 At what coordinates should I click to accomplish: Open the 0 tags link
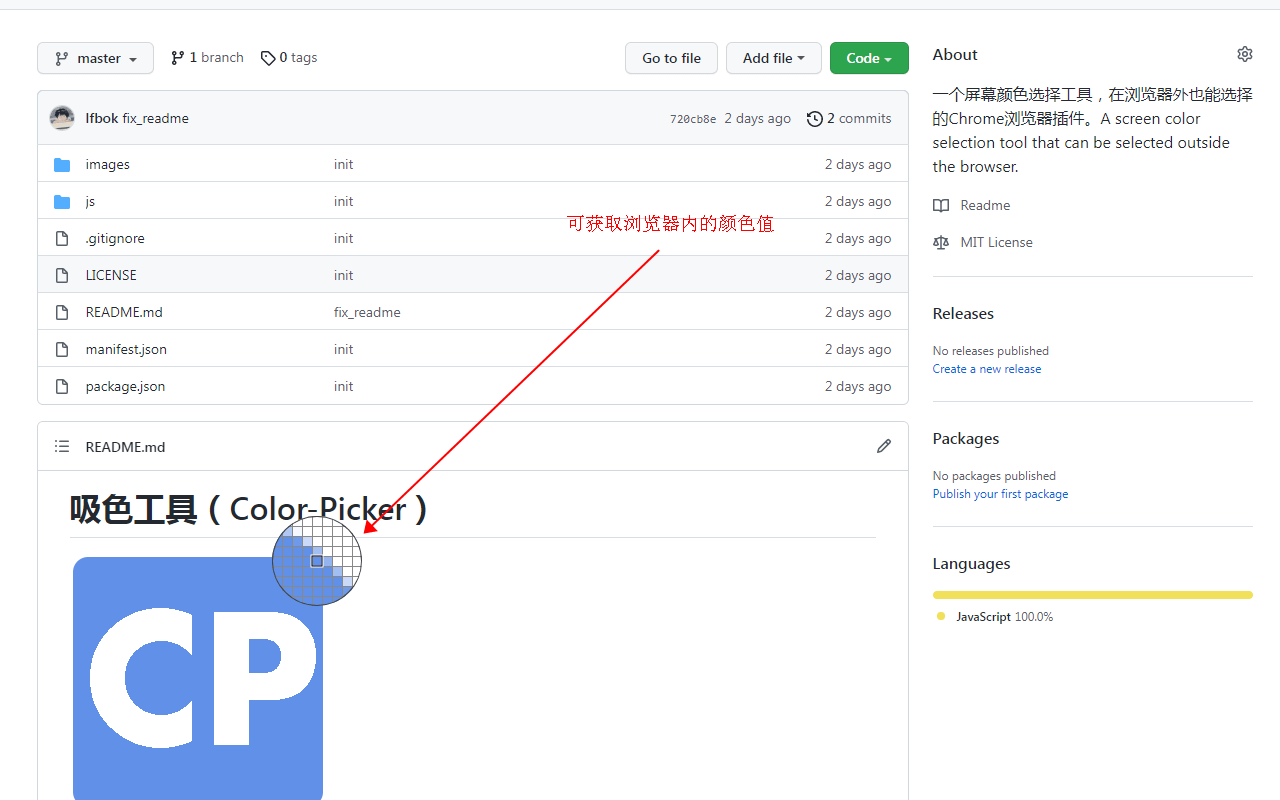(x=289, y=58)
